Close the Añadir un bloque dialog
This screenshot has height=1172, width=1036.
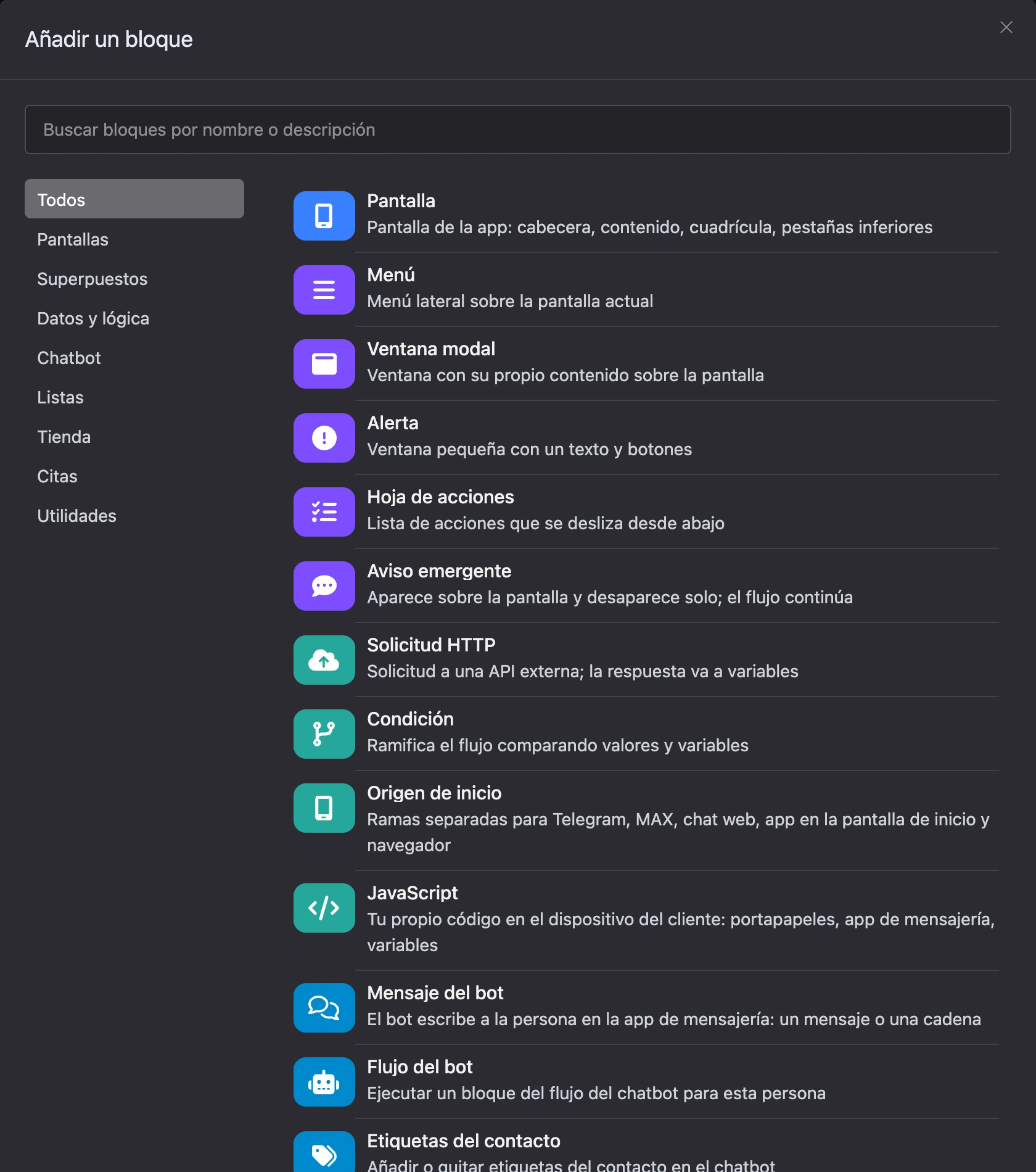click(1006, 27)
